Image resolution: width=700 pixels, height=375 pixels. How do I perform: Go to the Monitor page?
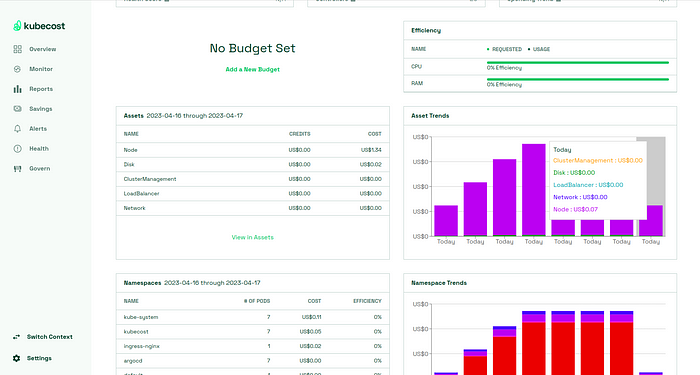(41, 69)
